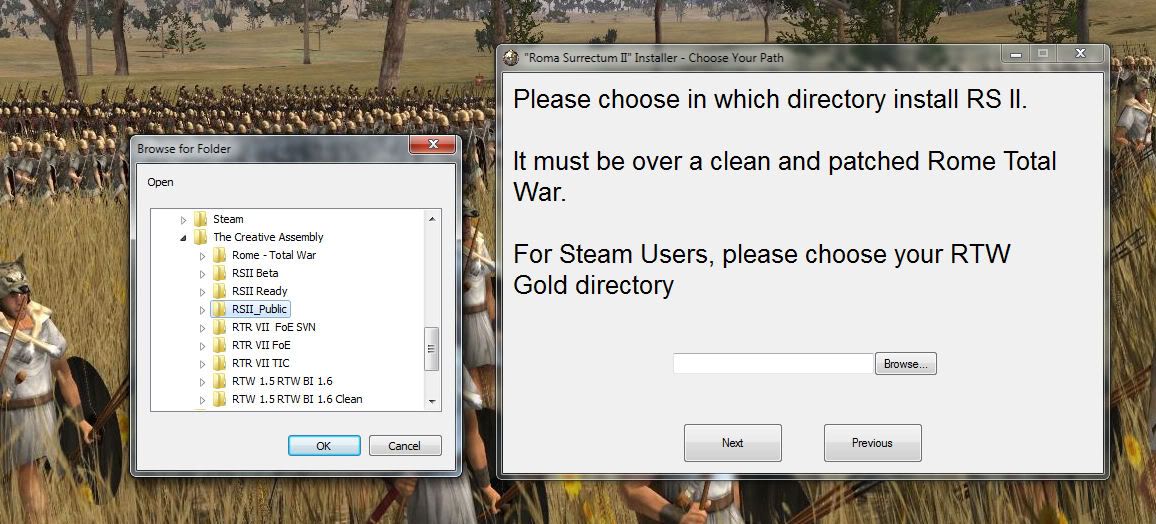This screenshot has width=1156, height=524.
Task: Expand the RSII_Public folder node
Action: click(202, 310)
